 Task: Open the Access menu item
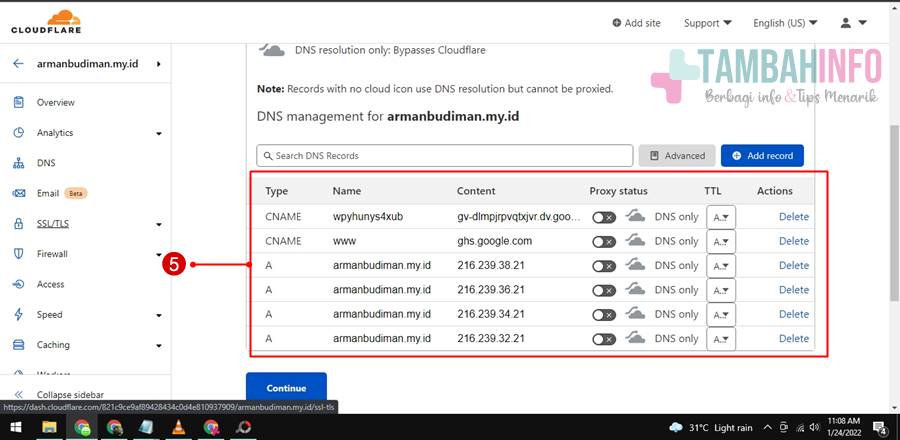point(51,284)
